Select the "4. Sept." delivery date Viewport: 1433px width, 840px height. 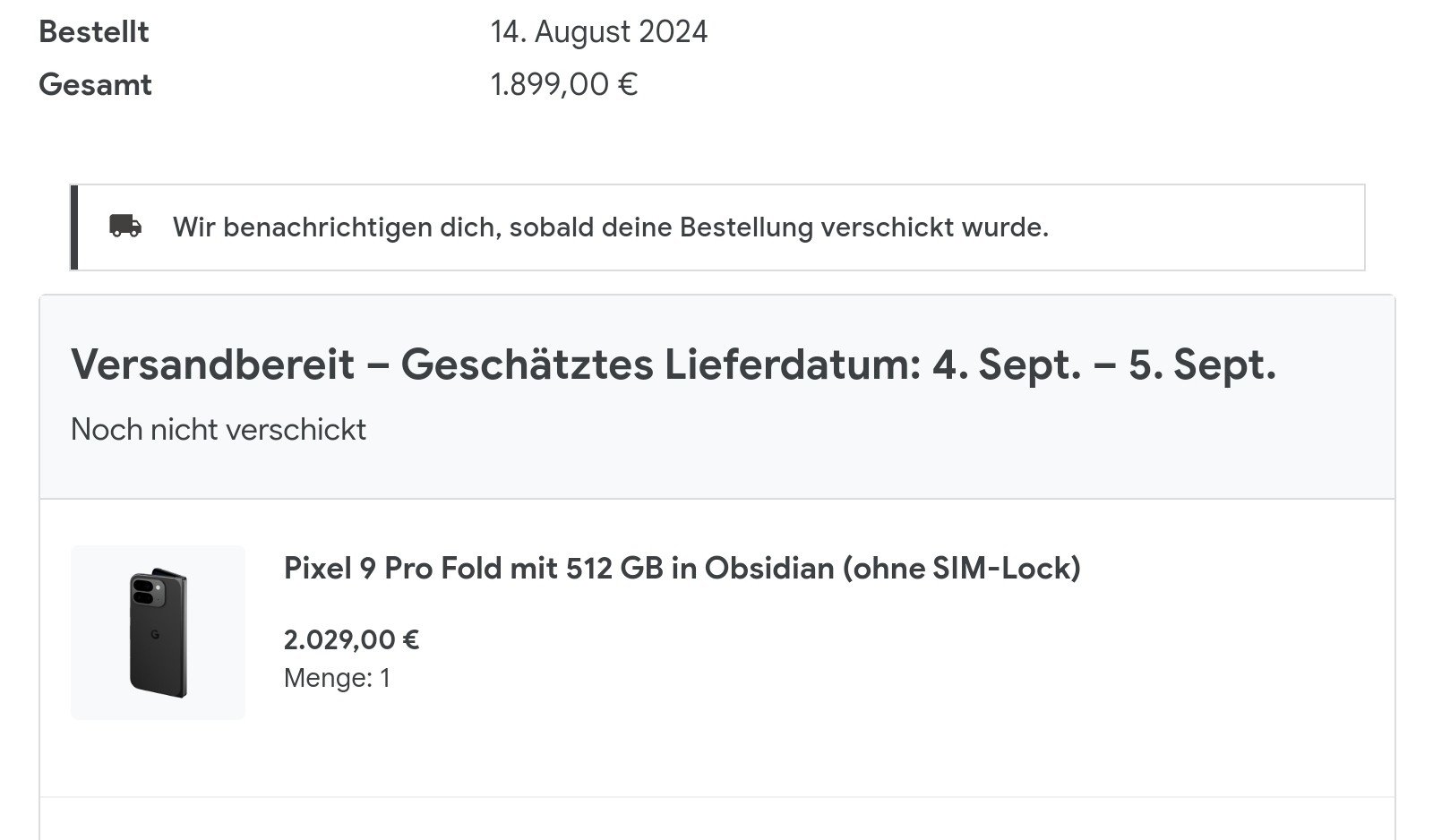1007,364
